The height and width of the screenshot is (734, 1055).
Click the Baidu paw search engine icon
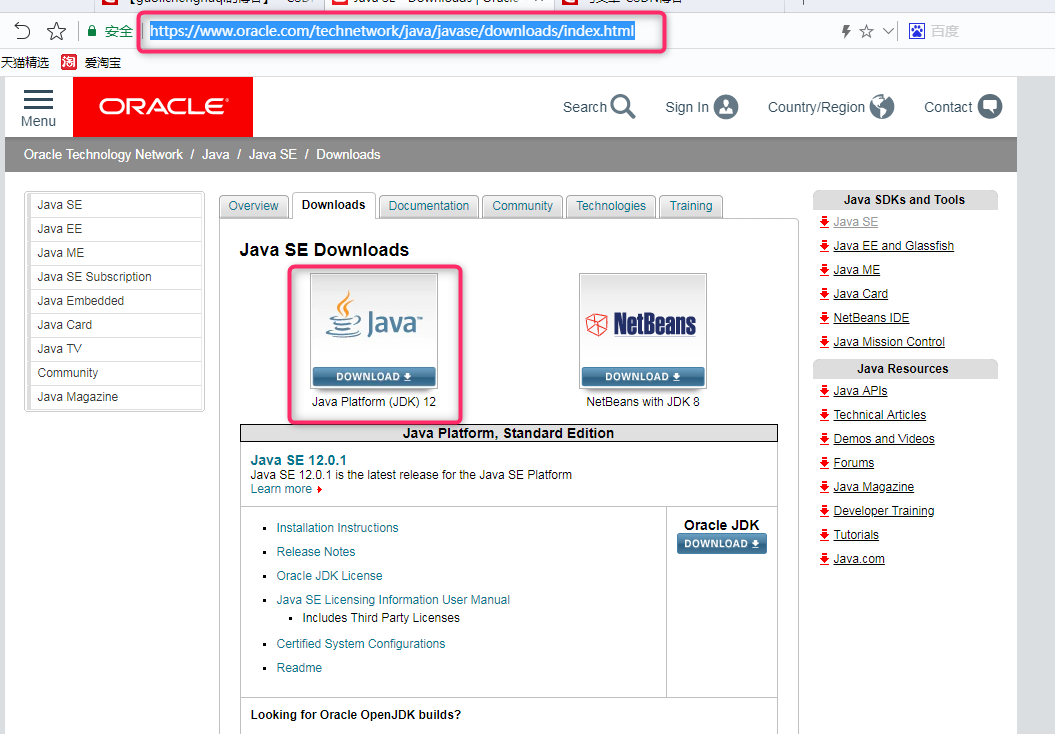916,31
